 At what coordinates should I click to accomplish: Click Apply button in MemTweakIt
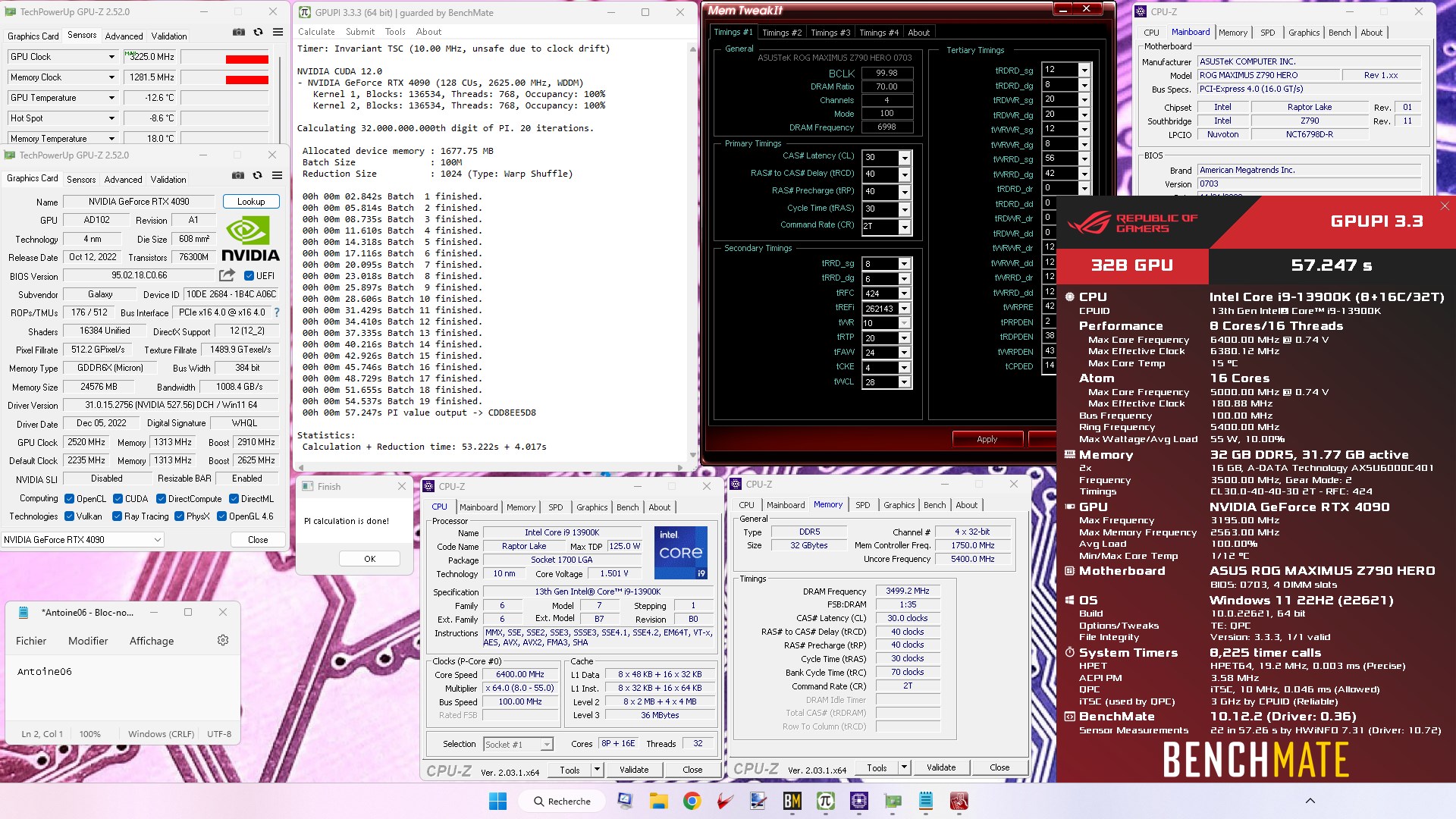987,439
